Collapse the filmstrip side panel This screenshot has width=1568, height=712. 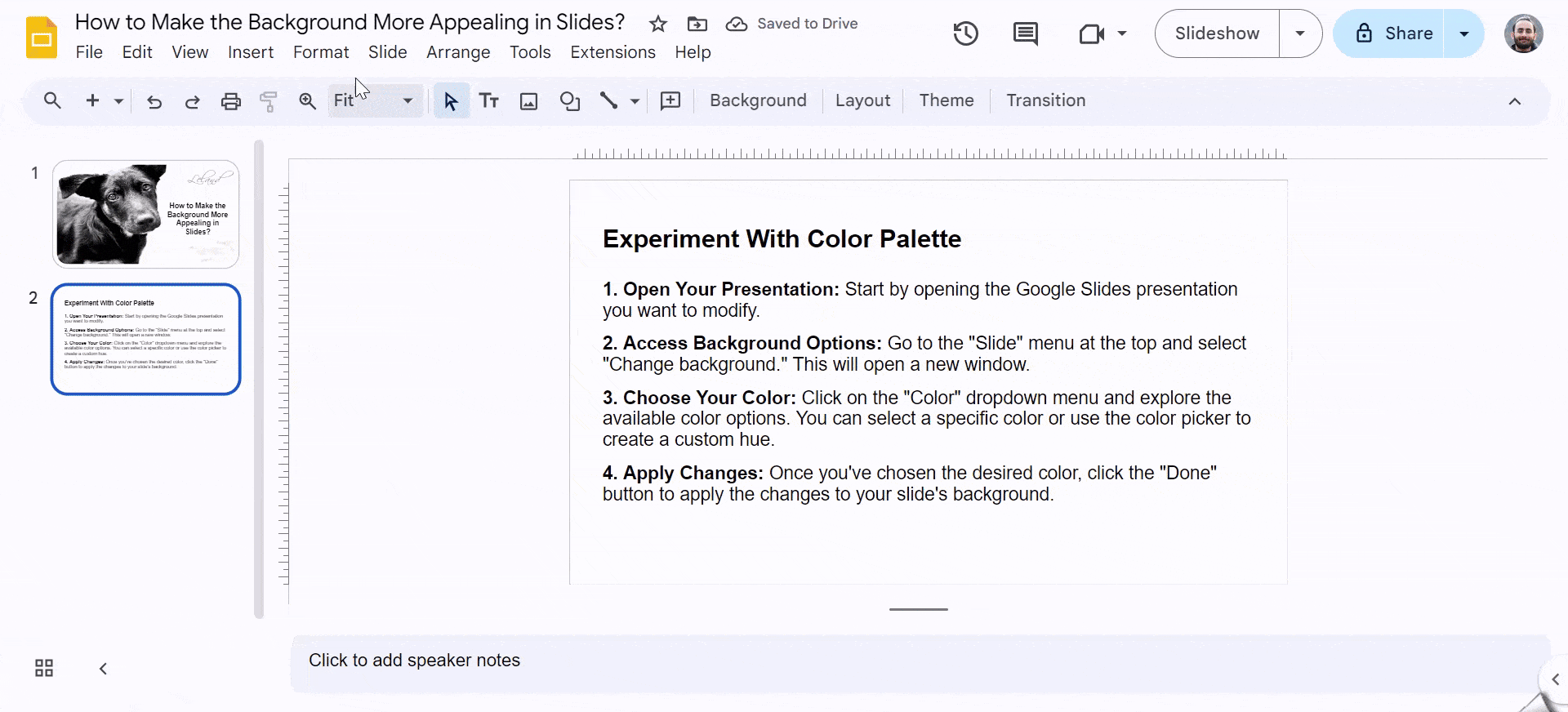pos(103,669)
